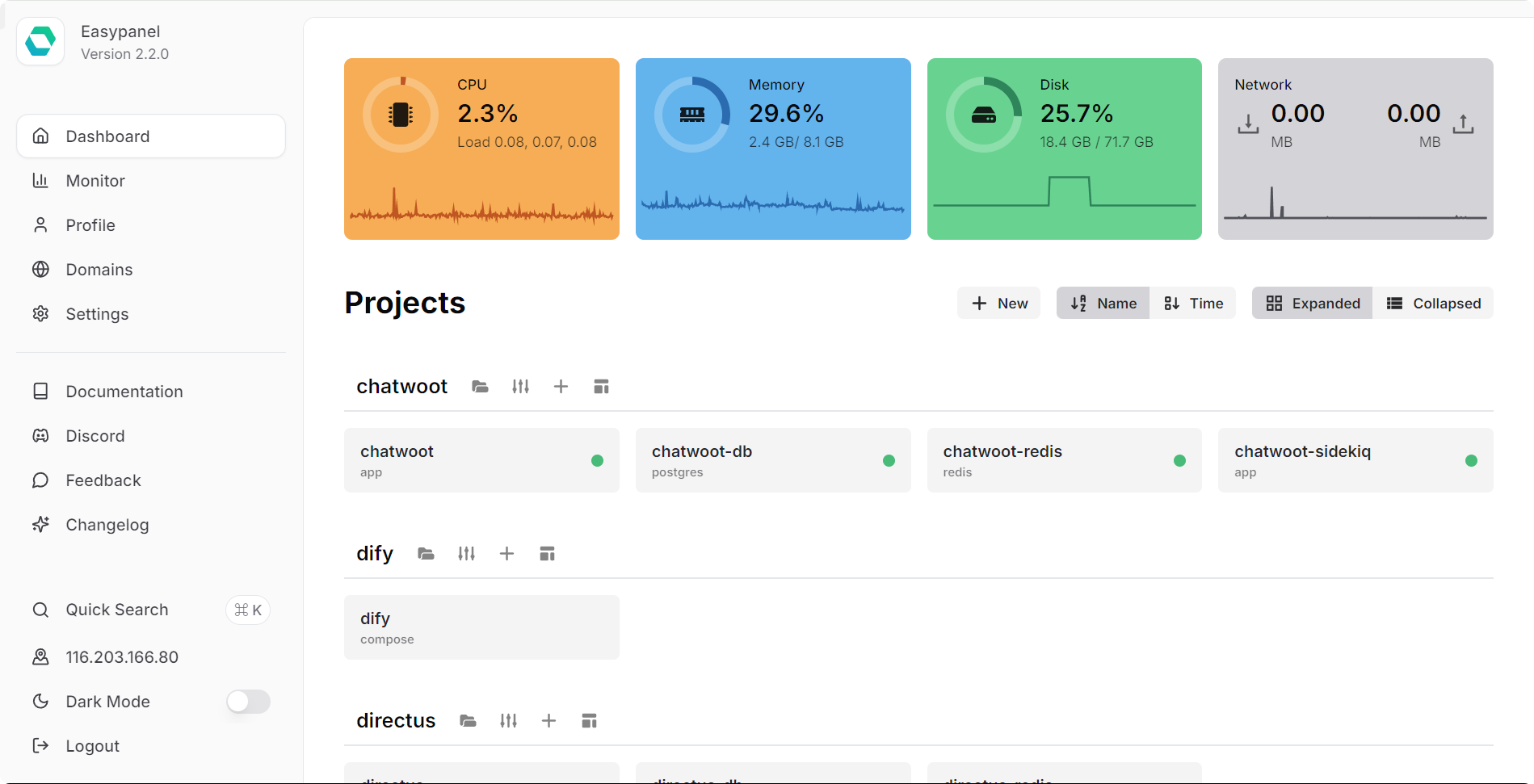The height and width of the screenshot is (784, 1534).
Task: Click the Easypanel logo icon
Action: (40, 41)
